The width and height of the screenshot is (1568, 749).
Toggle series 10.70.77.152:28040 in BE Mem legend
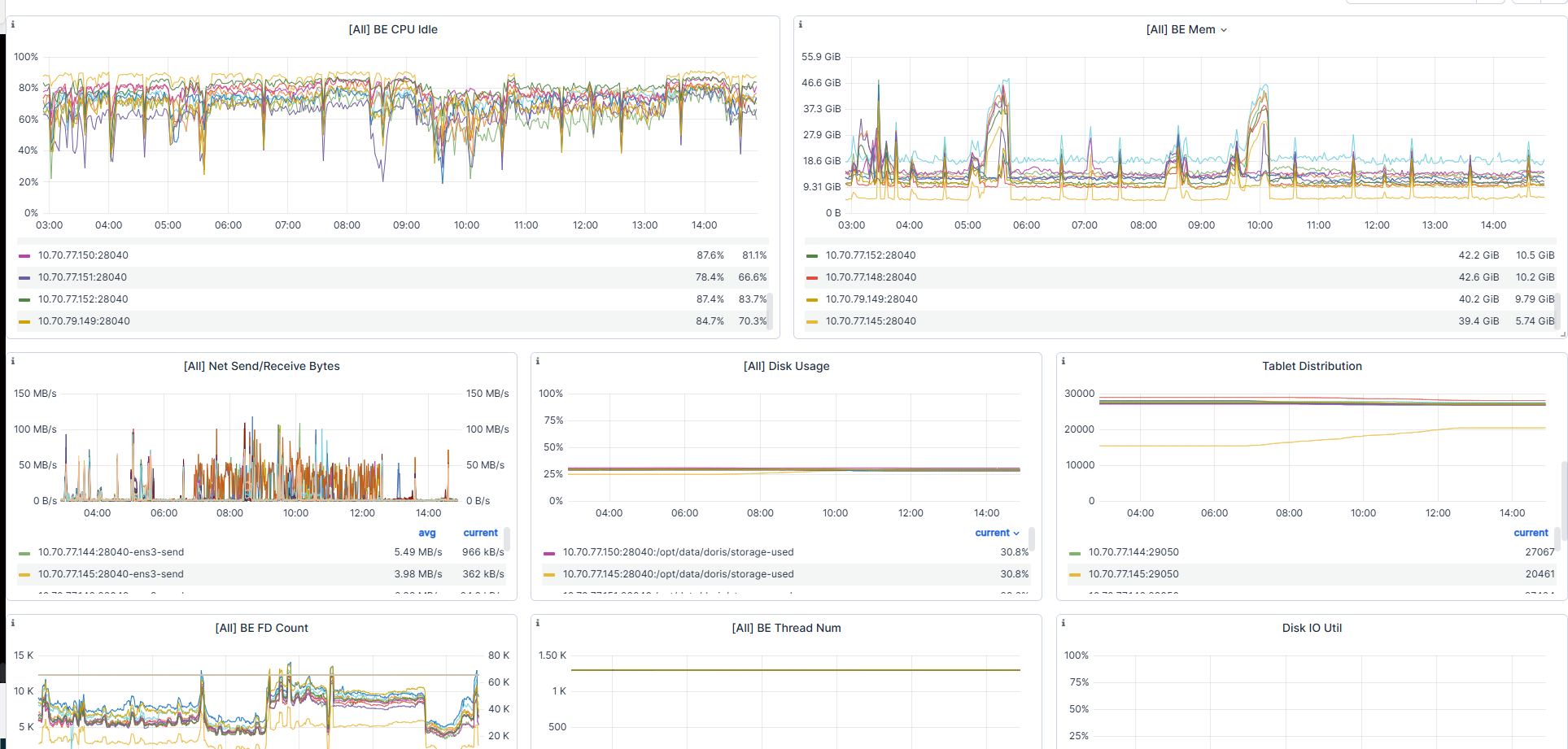[x=871, y=255]
